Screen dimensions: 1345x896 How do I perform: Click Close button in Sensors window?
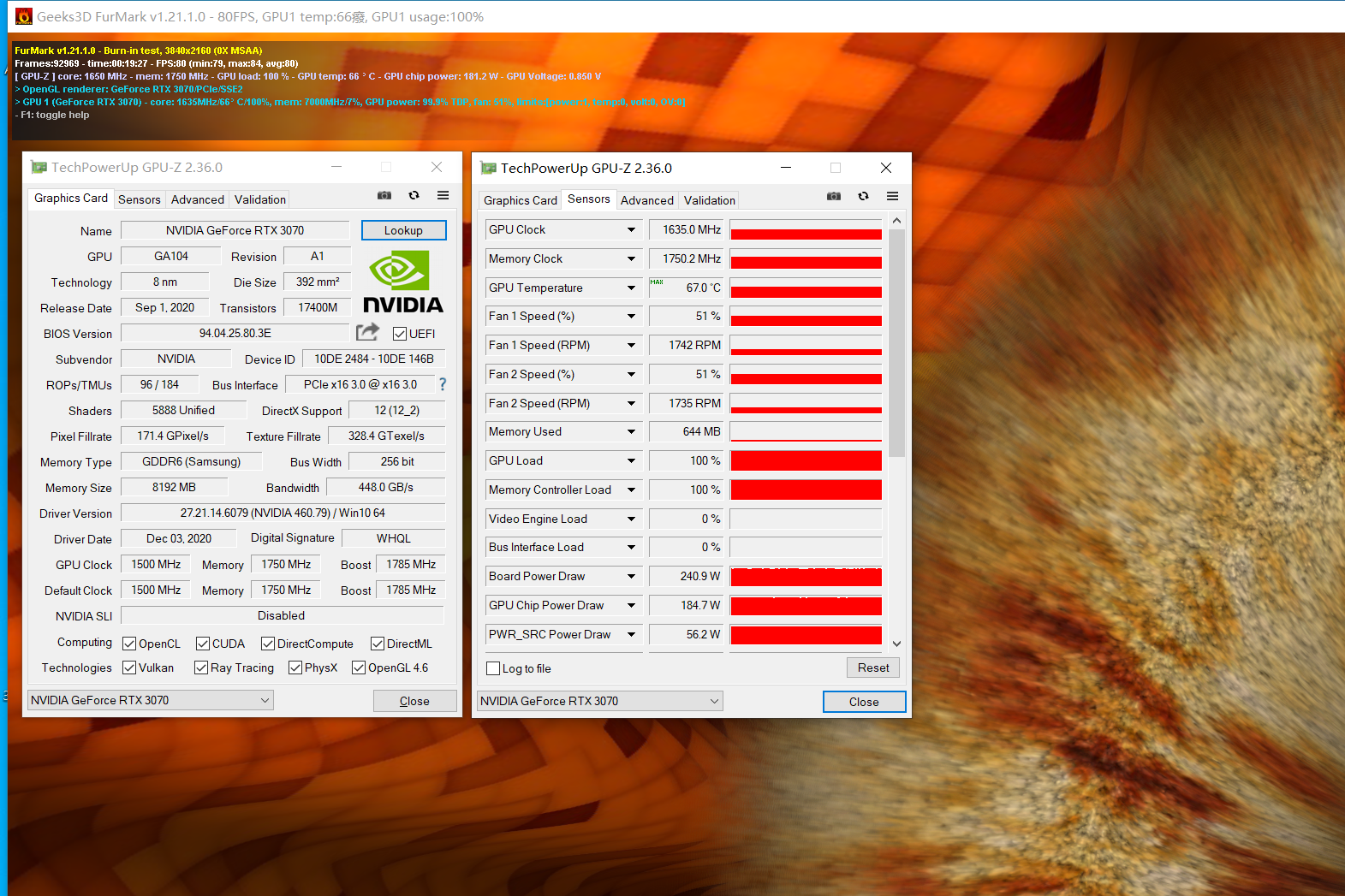(864, 702)
